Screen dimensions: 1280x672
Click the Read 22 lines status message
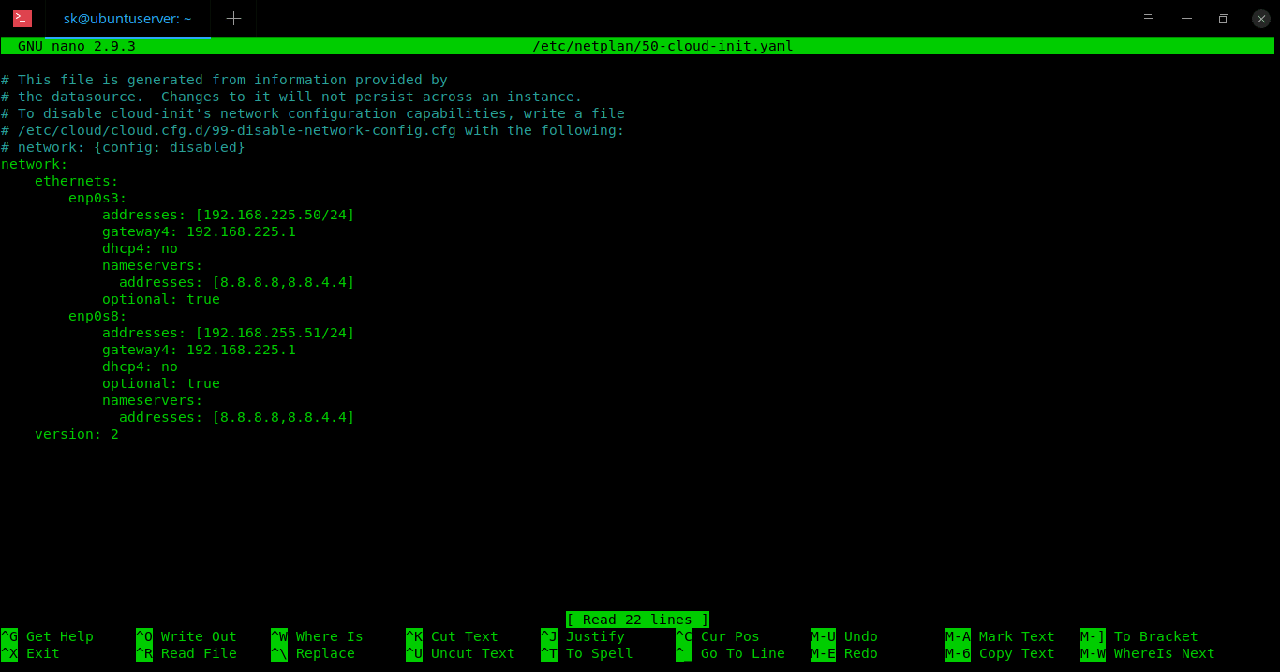[637, 620]
